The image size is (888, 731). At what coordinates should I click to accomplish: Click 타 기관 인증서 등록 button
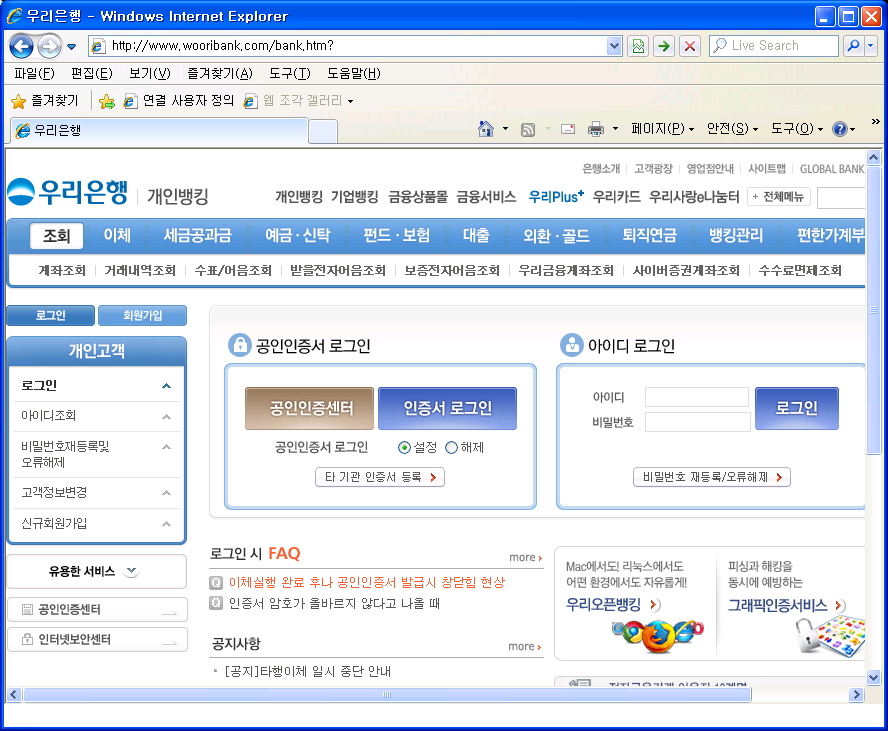380,477
